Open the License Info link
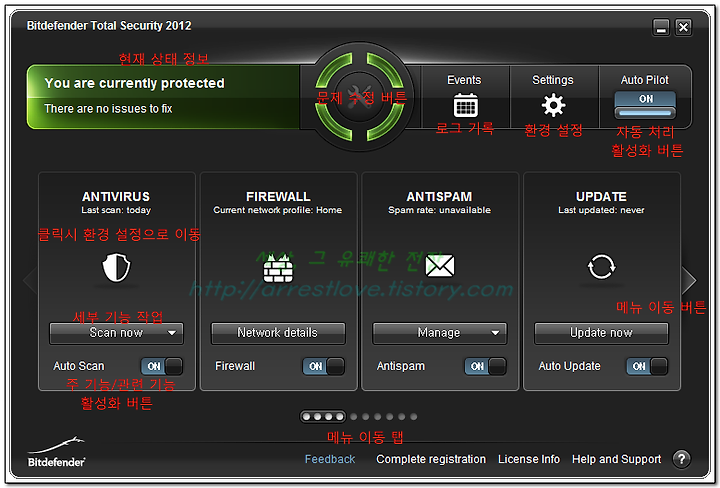Screen dimensions: 720x488 (529, 459)
